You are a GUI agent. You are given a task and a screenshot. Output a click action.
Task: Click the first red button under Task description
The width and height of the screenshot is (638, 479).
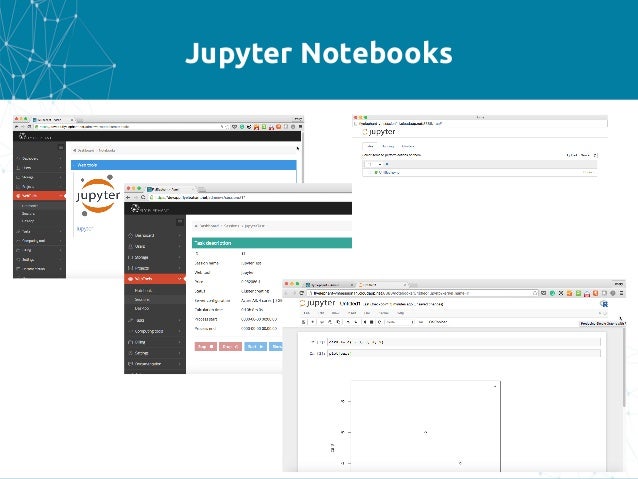pos(205,346)
